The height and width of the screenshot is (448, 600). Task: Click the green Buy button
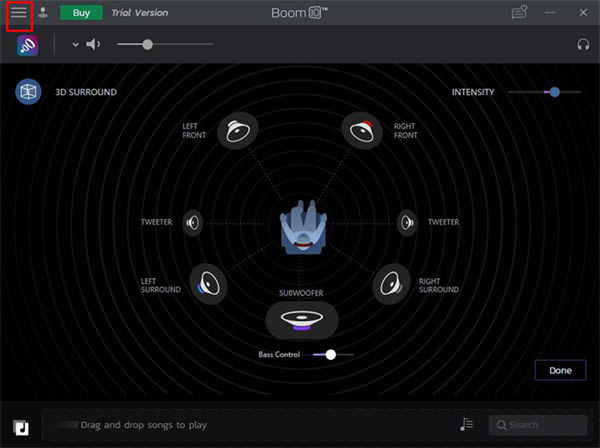click(81, 13)
